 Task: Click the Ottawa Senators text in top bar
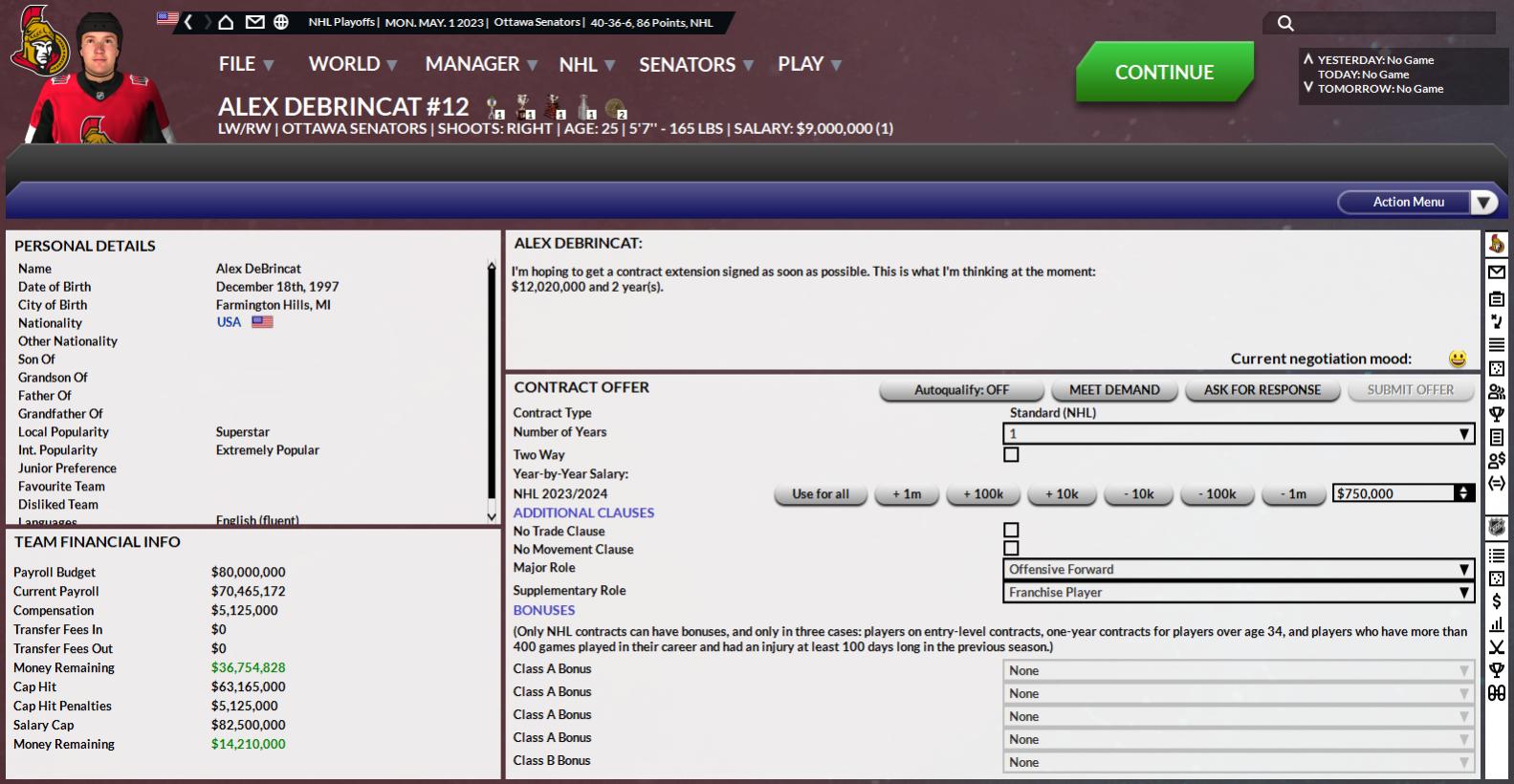pyautogui.click(x=537, y=22)
